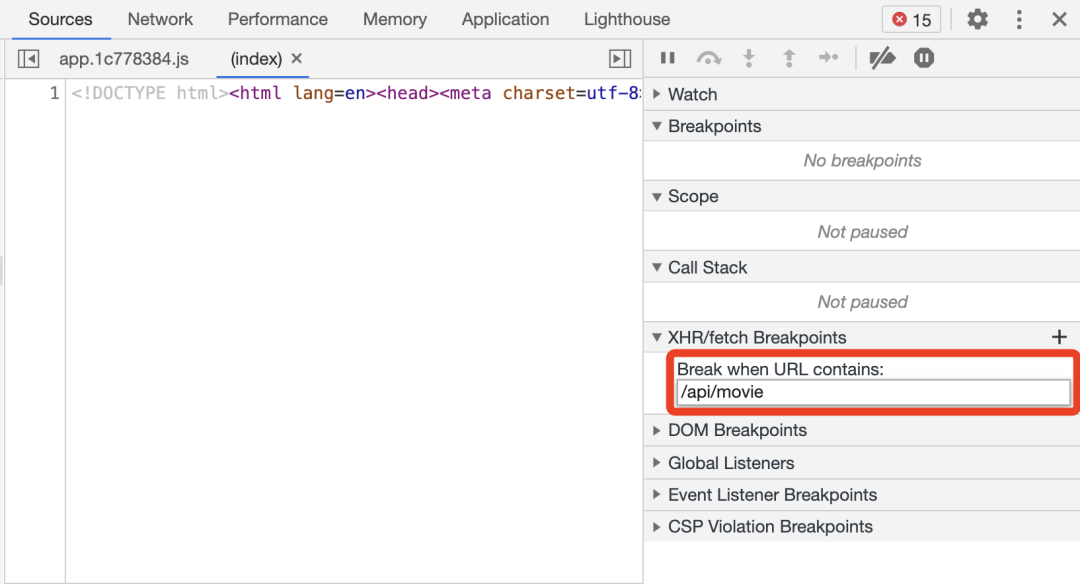Click the 15 errors counter badge
The width and height of the screenshot is (1080, 584).
[911, 19]
